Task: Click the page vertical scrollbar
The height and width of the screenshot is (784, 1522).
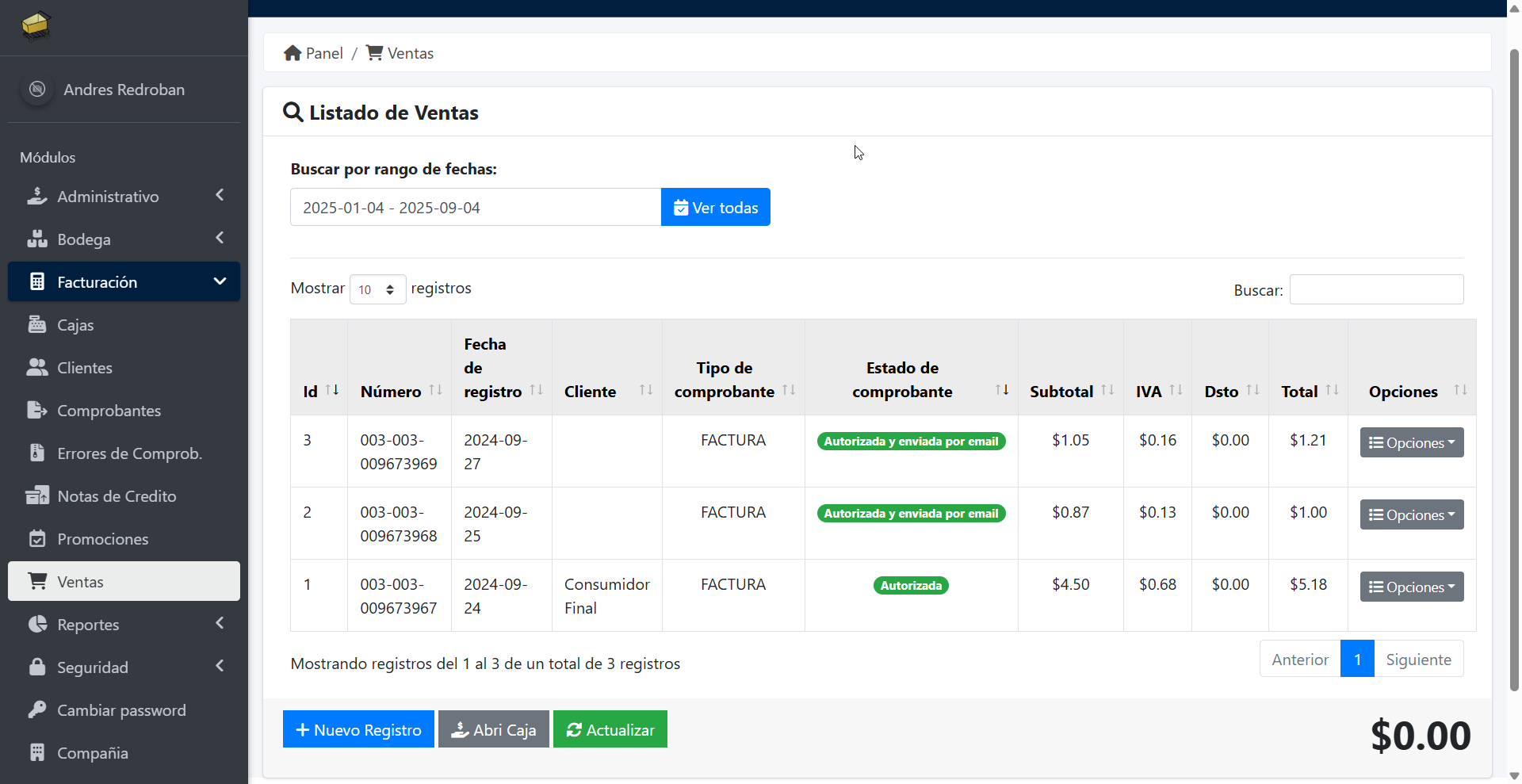Action: 1514,365
